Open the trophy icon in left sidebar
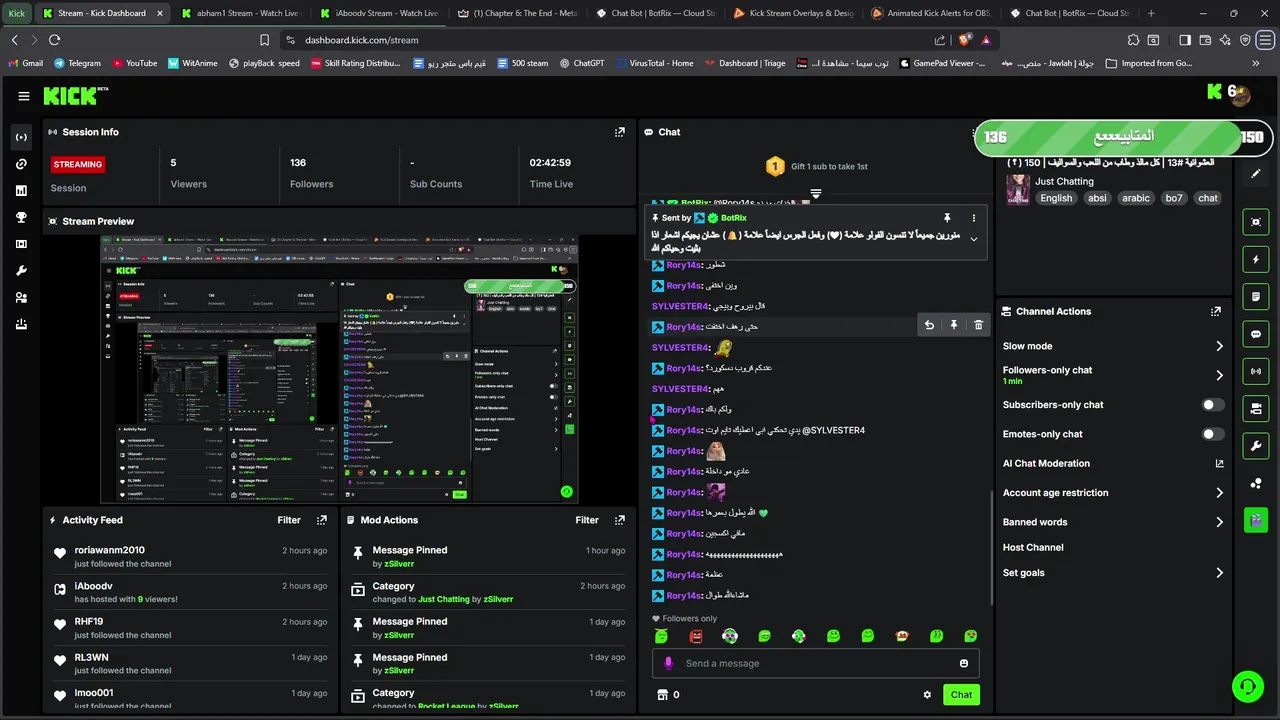Viewport: 1280px width, 720px height. (x=21, y=217)
